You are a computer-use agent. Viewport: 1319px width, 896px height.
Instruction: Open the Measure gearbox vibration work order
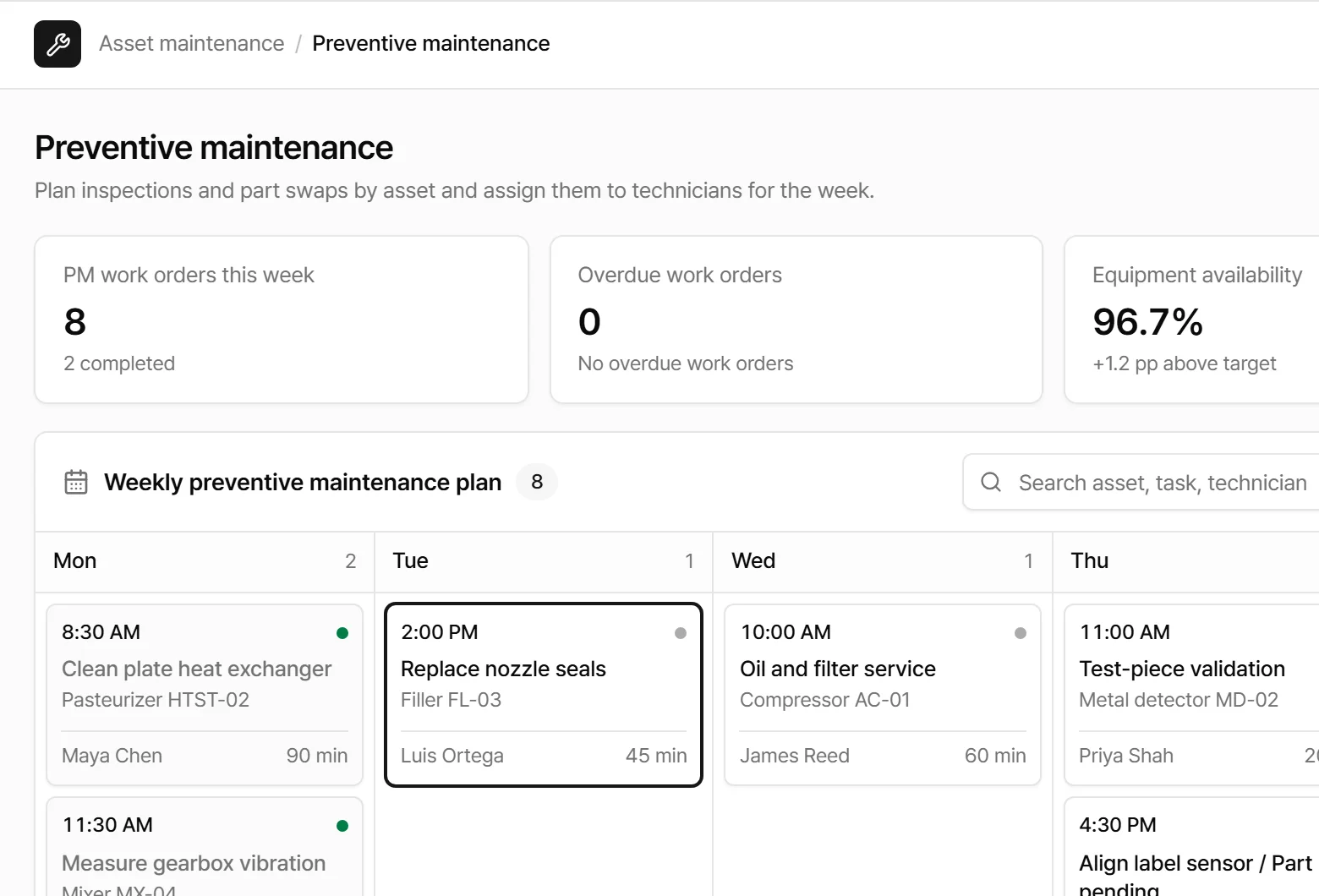205,846
